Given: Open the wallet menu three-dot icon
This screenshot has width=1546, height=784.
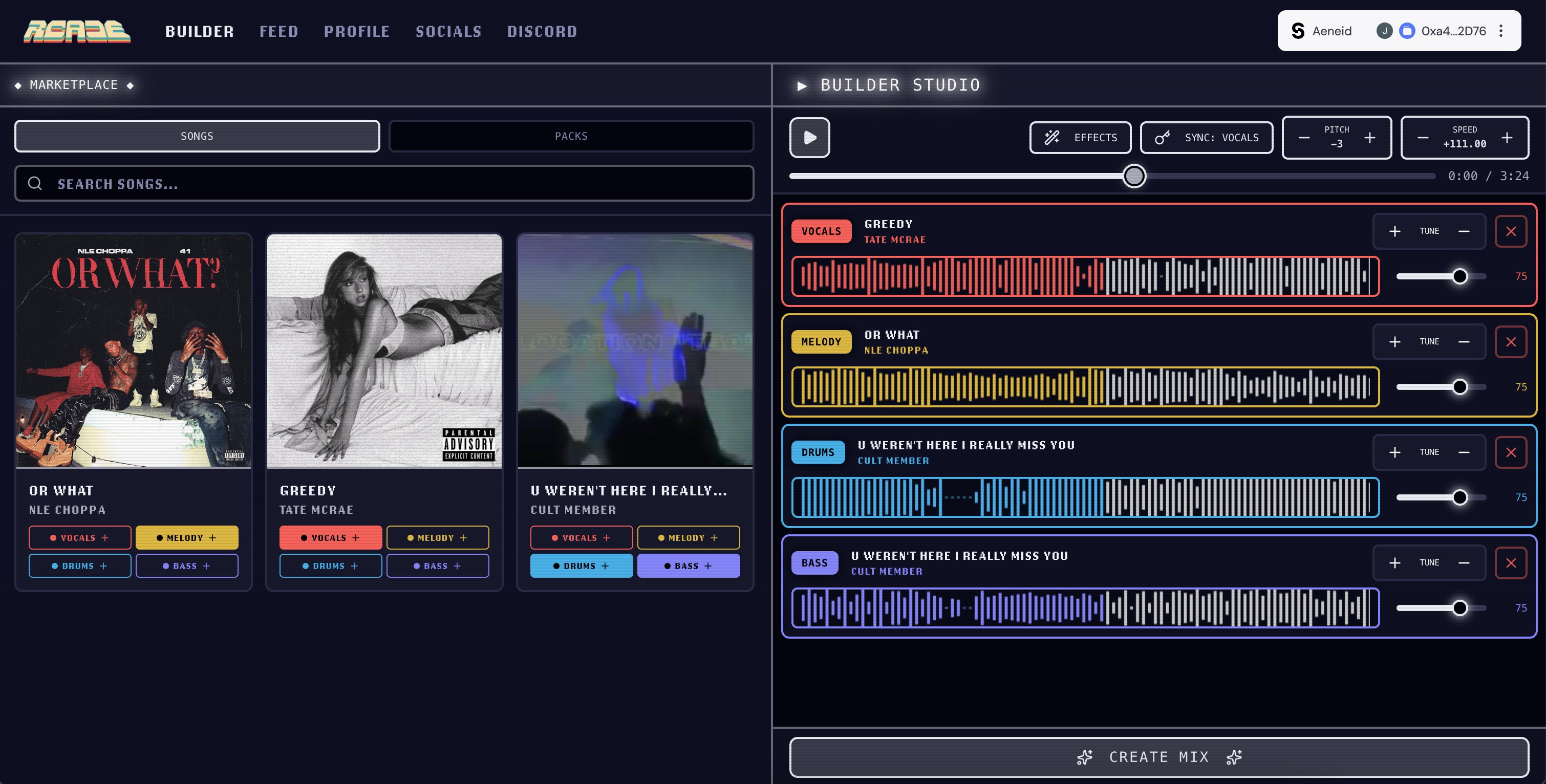Looking at the screenshot, I should [x=1501, y=31].
